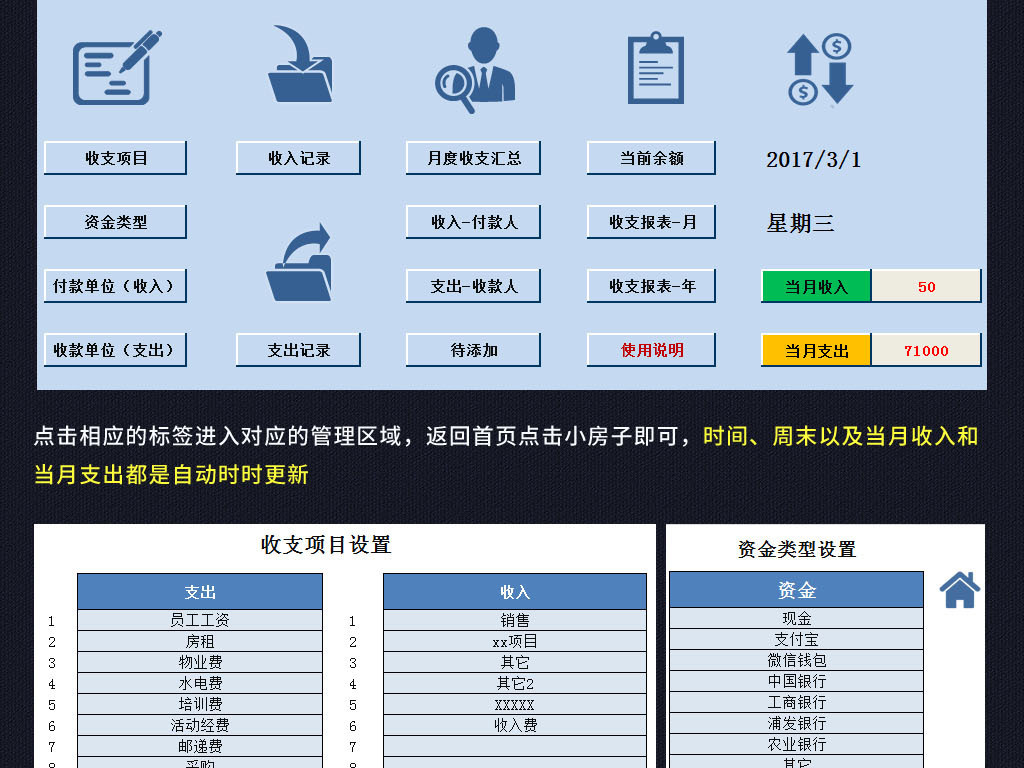Open the 收入记录 section
This screenshot has width=1024, height=768.
tap(298, 157)
